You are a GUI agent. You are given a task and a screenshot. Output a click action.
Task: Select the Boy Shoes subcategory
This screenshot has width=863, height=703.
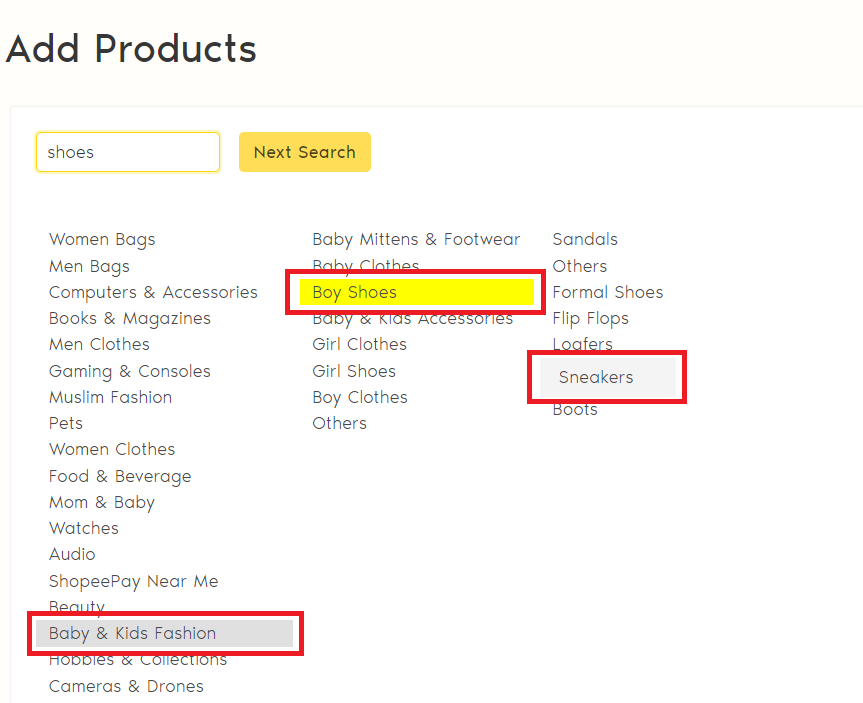coord(355,292)
